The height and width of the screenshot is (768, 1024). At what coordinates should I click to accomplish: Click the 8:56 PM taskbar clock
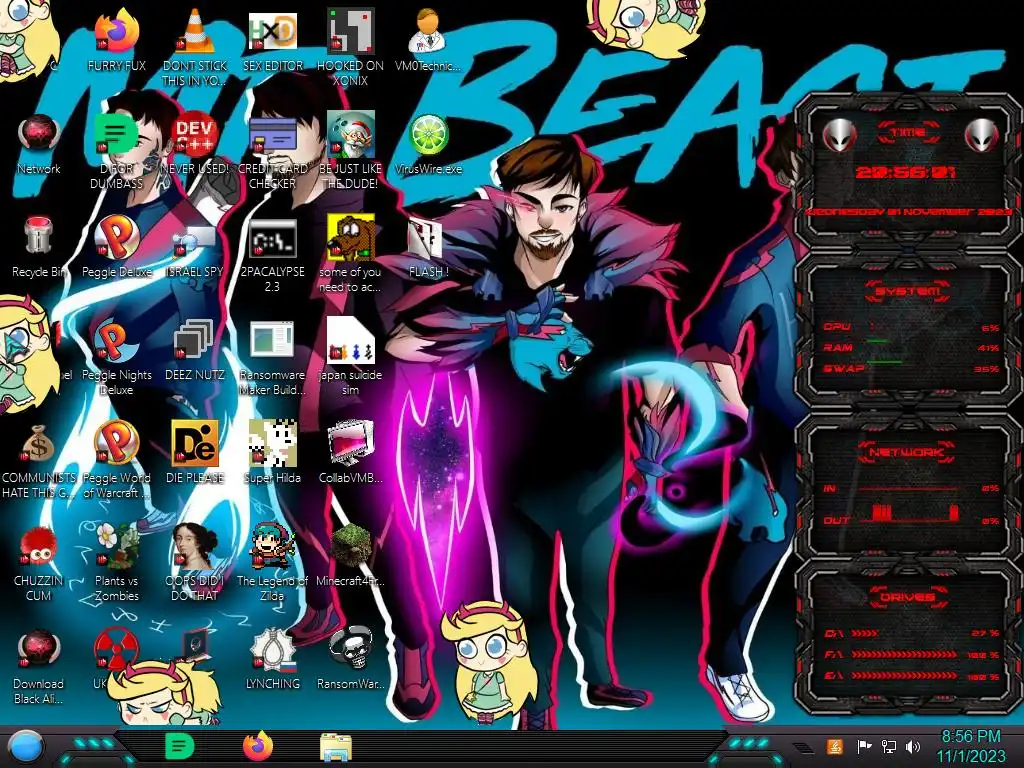point(970,737)
